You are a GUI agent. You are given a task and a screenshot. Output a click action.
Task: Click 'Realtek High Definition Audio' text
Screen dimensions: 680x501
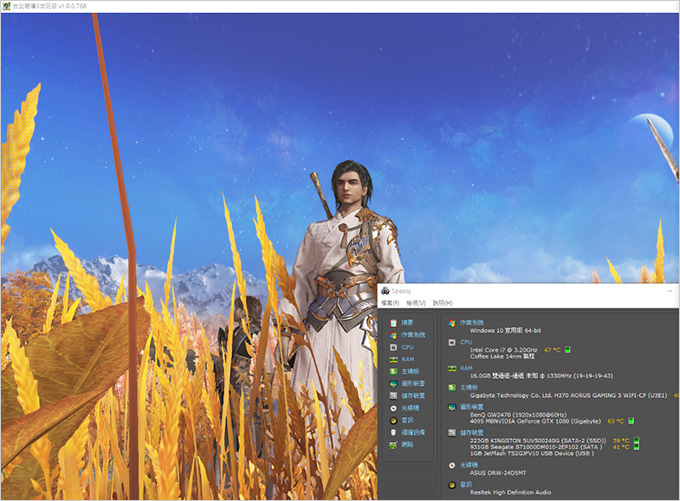point(510,492)
